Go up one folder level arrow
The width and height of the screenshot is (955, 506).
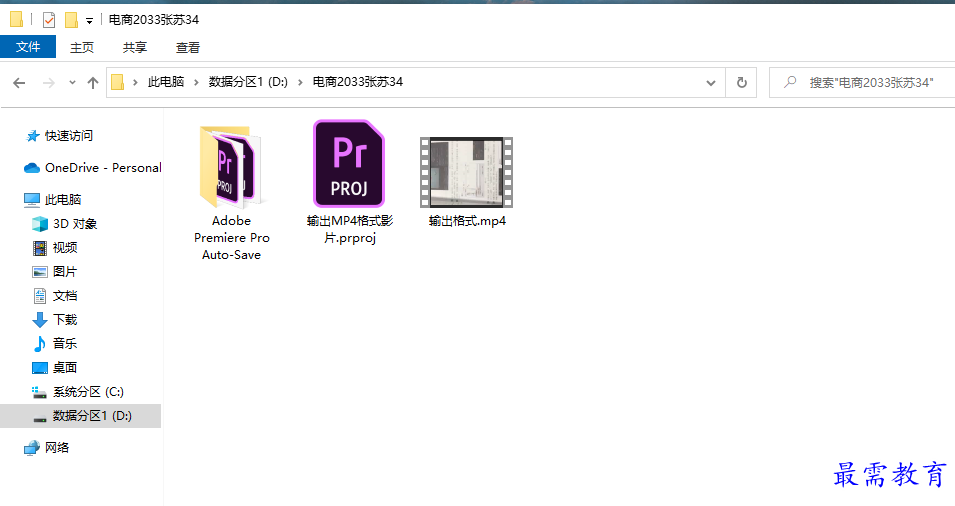click(93, 83)
